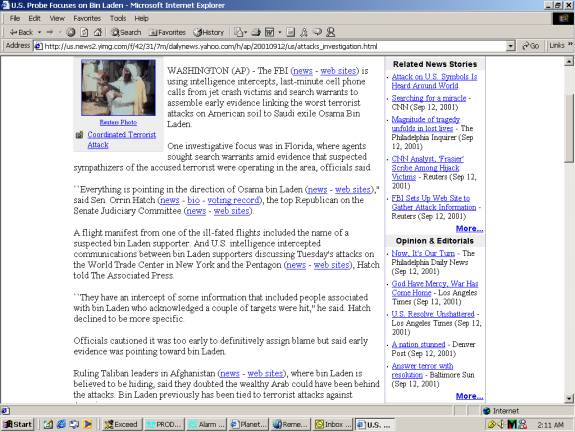Viewport: 575px width, 432px height.
Task: Switch to the Alarm taskbar window
Action: pos(206,424)
